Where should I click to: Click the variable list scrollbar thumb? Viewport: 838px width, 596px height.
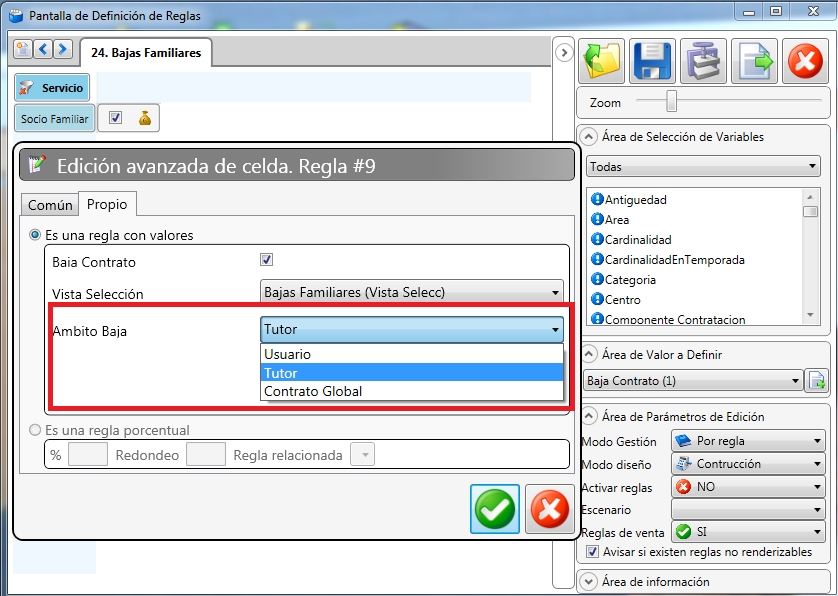(x=810, y=211)
